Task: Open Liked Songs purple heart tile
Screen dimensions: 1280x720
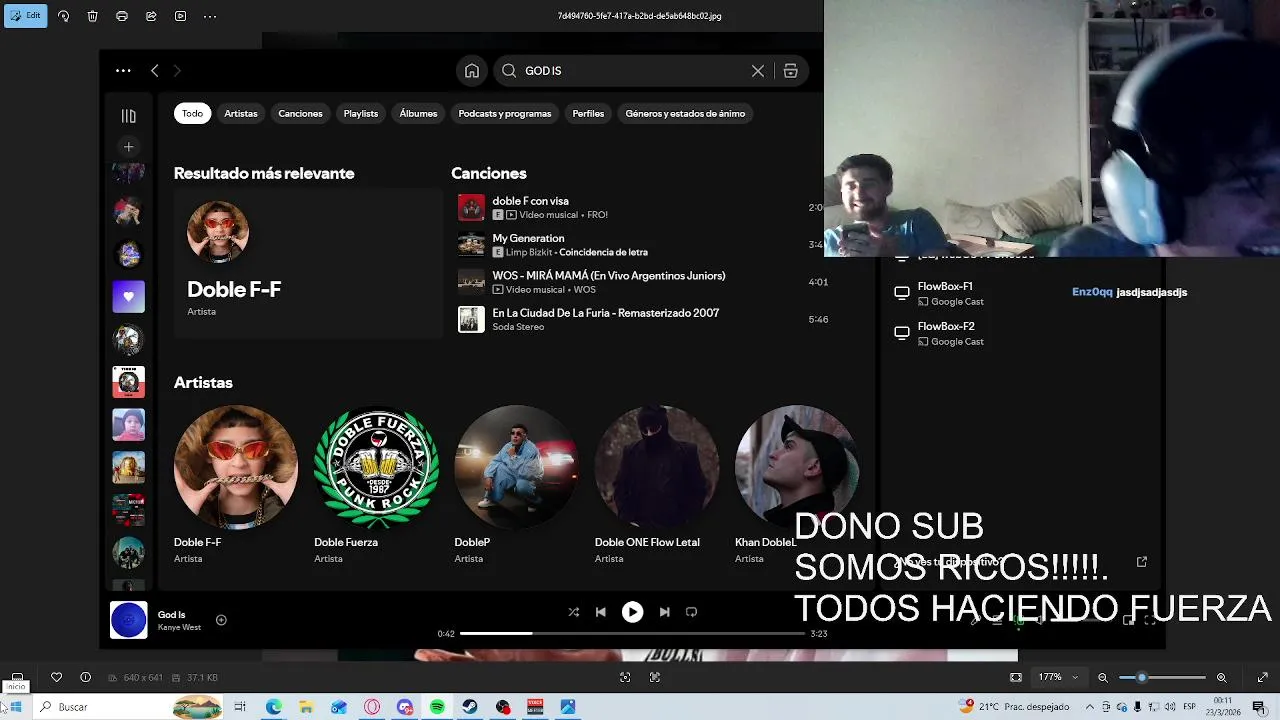Action: (128, 297)
